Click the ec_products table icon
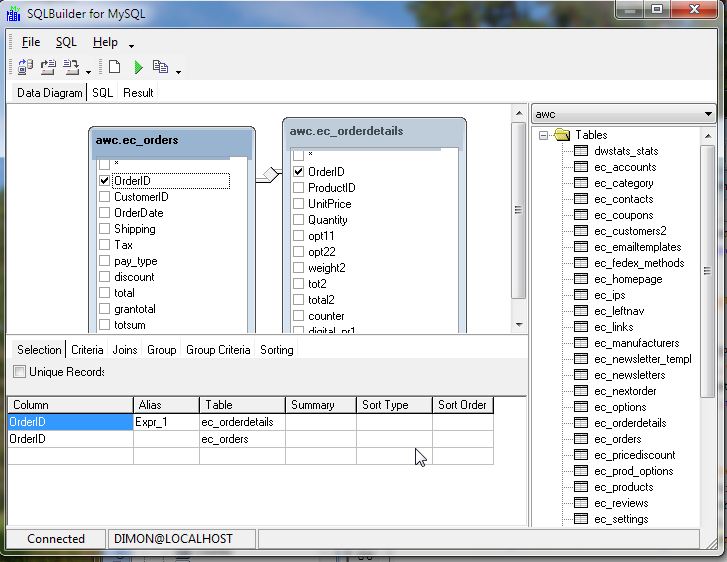 pos(580,487)
